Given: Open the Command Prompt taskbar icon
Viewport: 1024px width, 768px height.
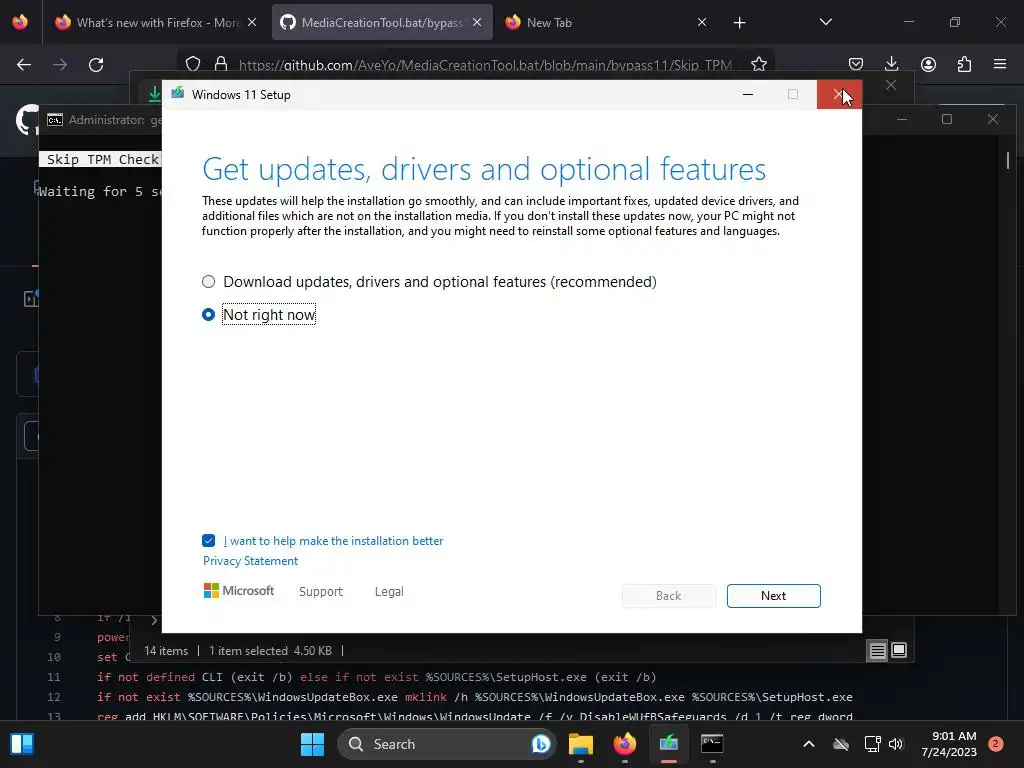Looking at the screenshot, I should [x=712, y=744].
